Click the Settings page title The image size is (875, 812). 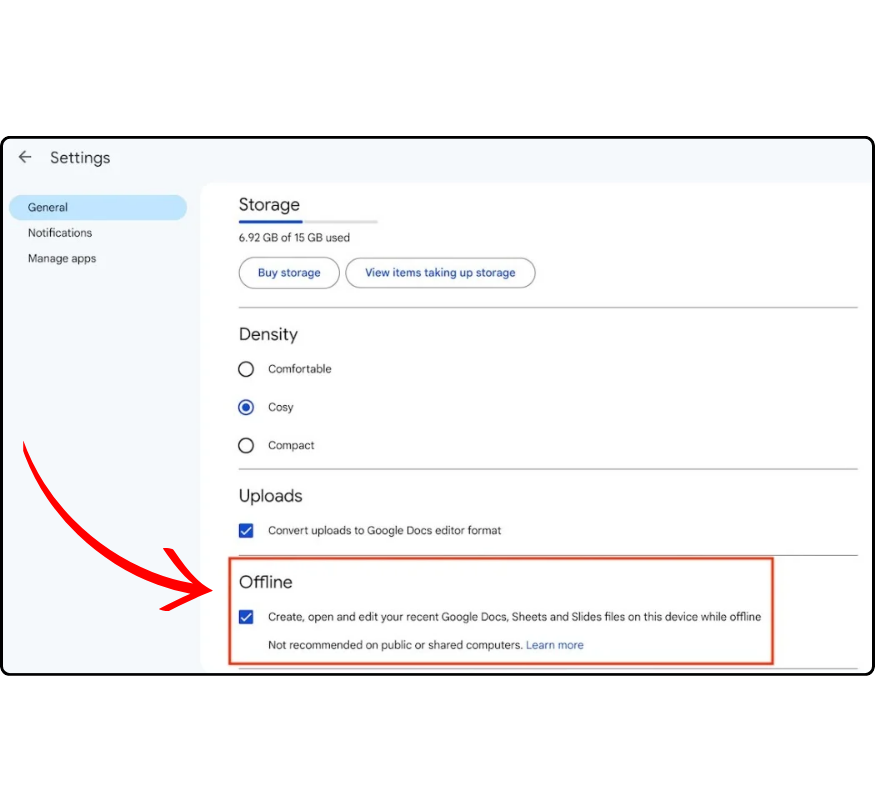pos(80,158)
